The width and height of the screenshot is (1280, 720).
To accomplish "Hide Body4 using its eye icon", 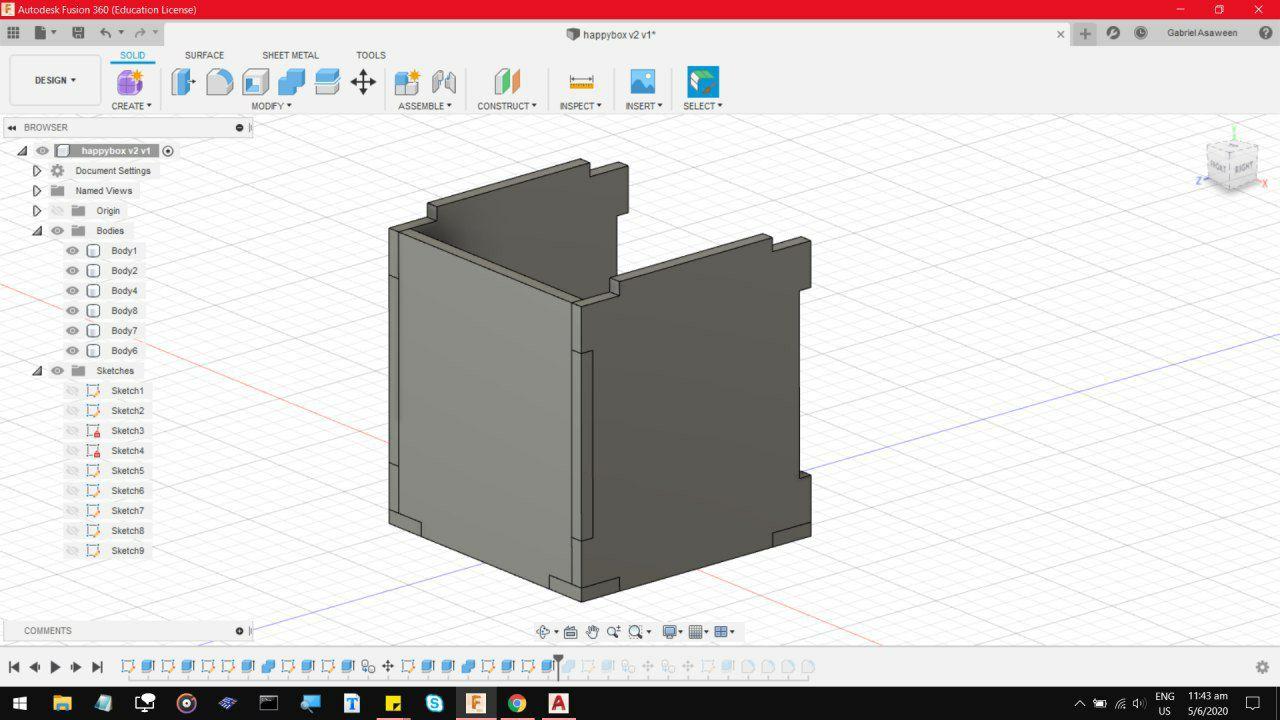I will pos(72,291).
